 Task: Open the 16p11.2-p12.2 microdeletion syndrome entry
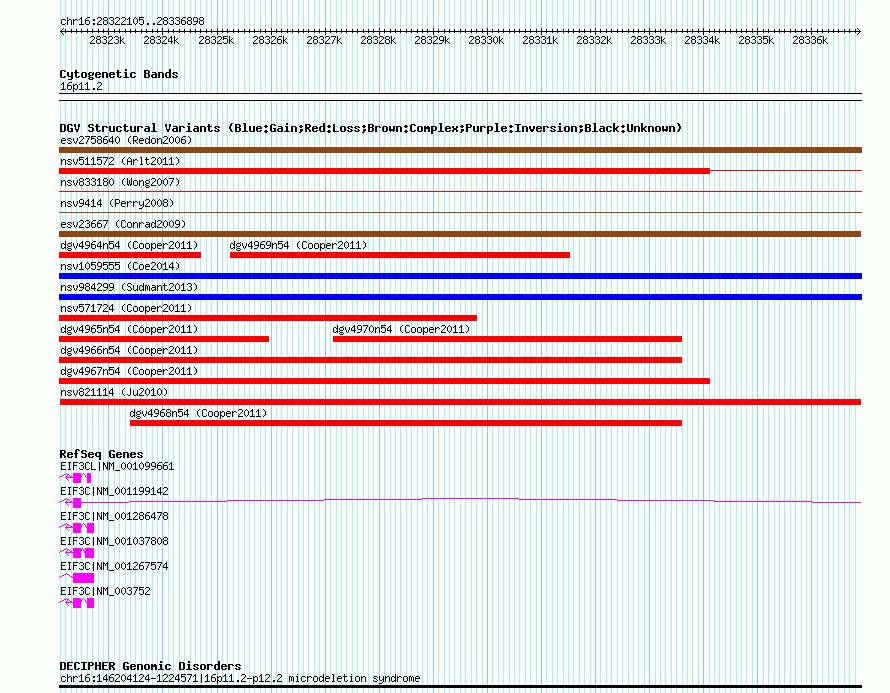pos(240,678)
